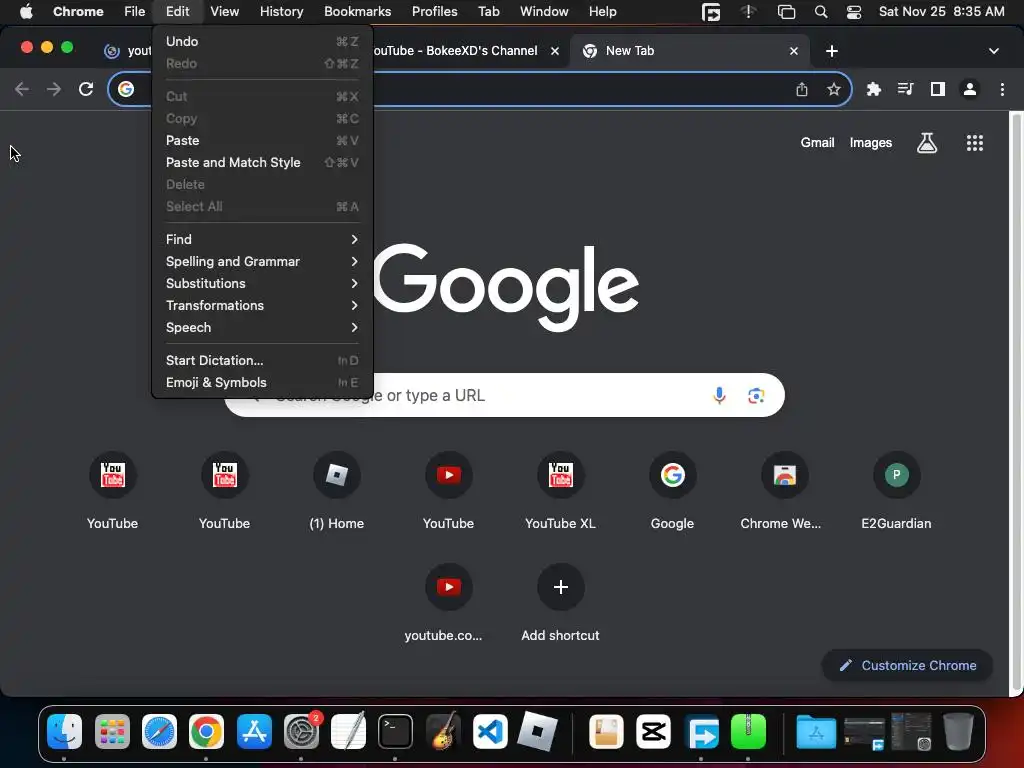Start voice search with microphone icon
The image size is (1024, 768).
pos(719,395)
